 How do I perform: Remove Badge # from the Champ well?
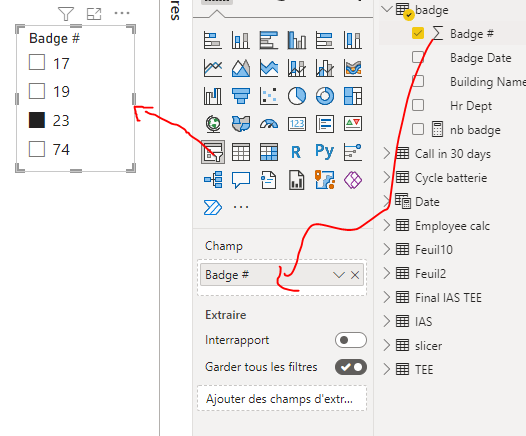pyautogui.click(x=355, y=275)
